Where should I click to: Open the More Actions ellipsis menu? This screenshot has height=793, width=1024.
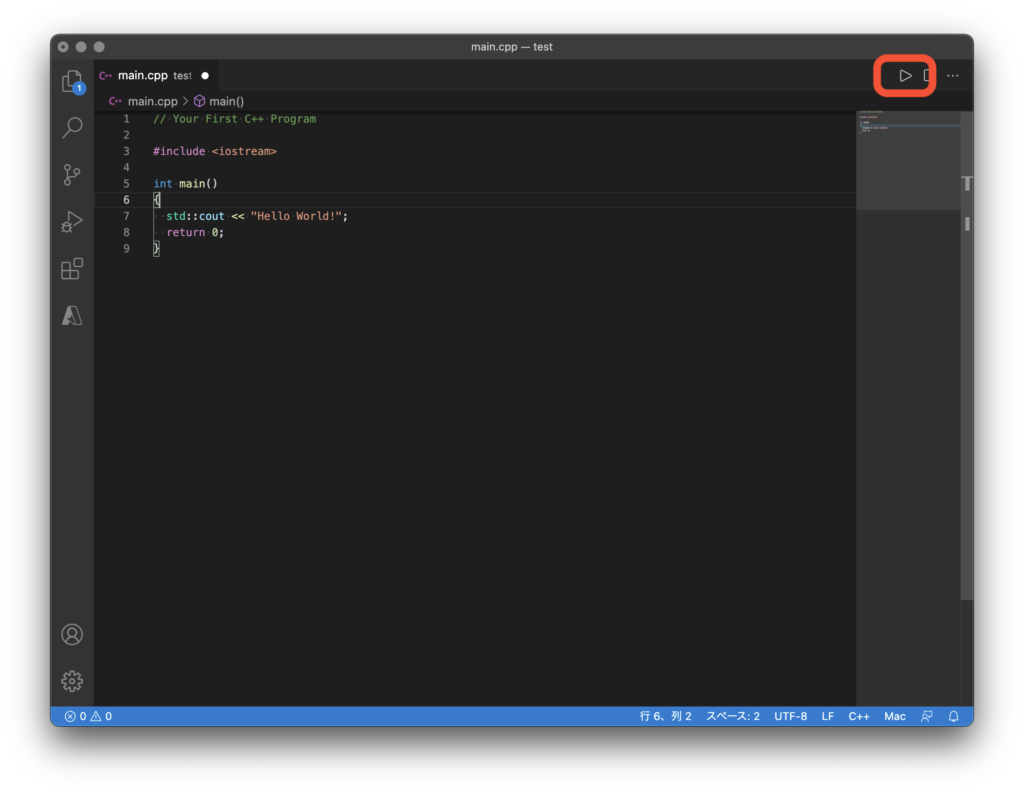pos(953,76)
